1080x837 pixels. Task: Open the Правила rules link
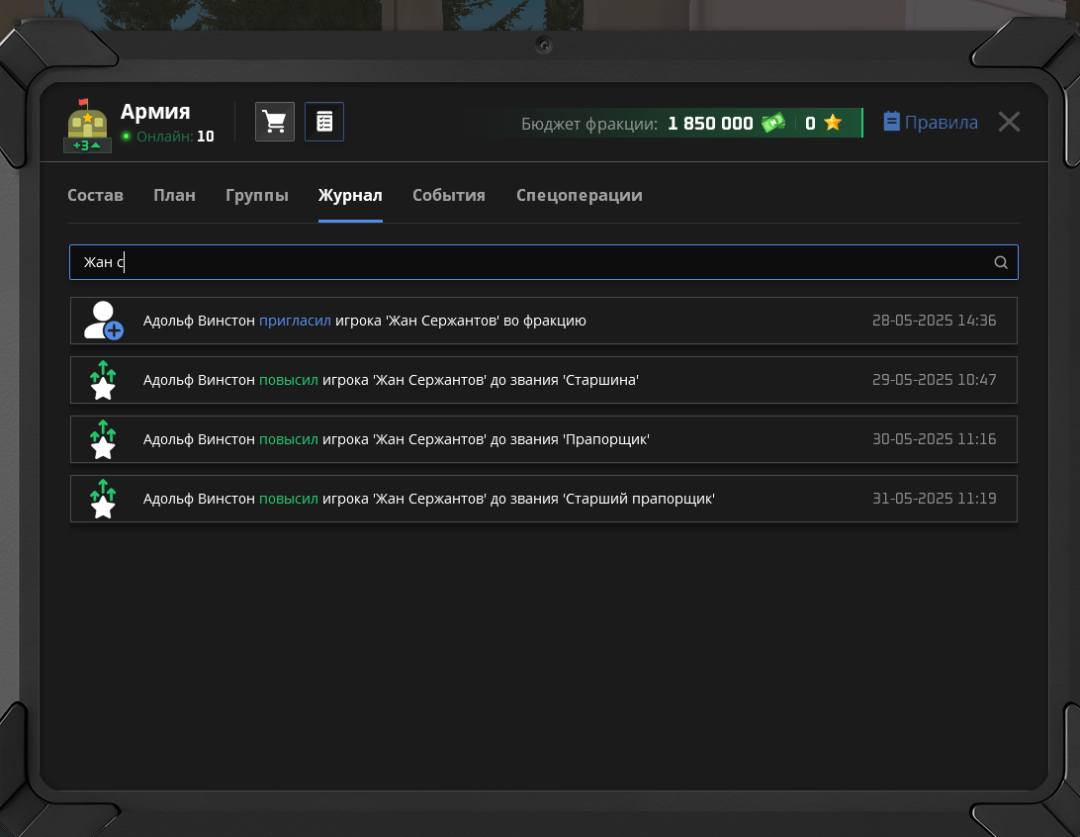coord(930,122)
